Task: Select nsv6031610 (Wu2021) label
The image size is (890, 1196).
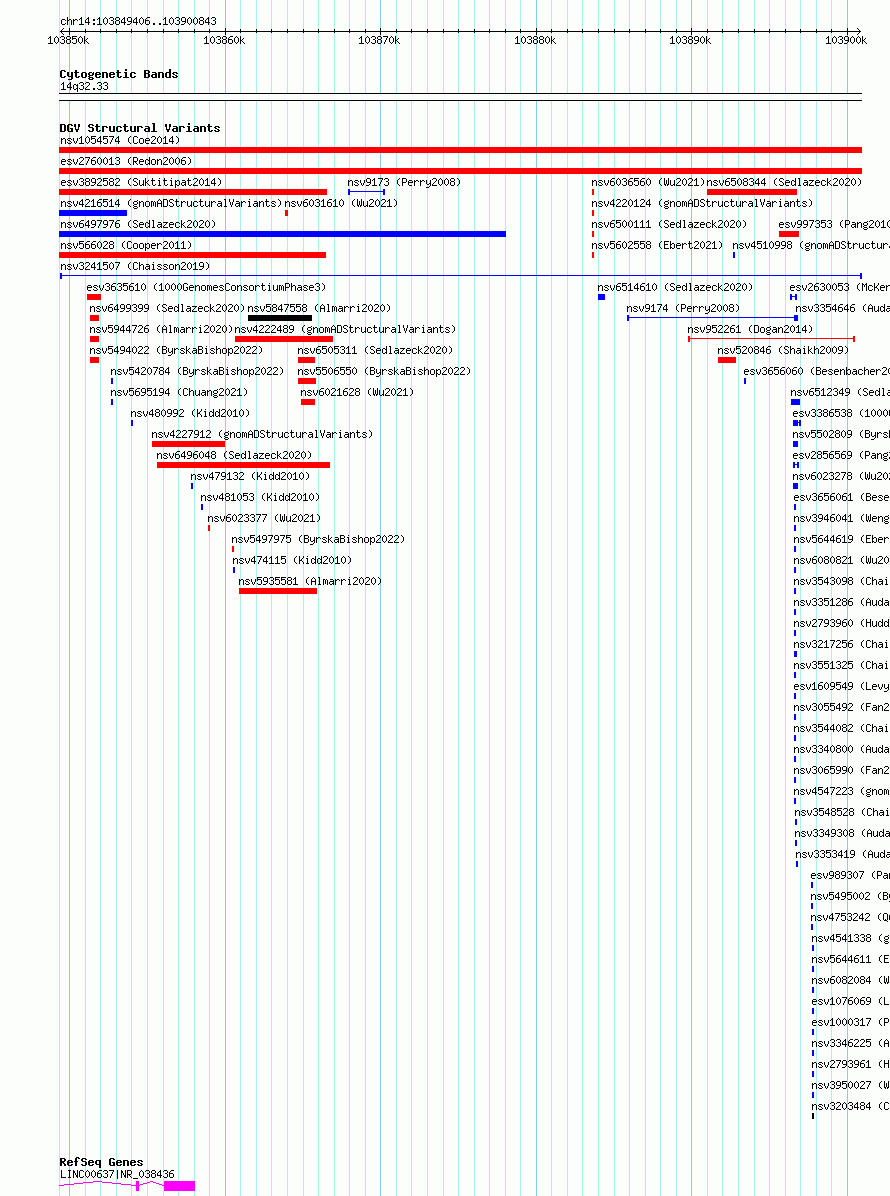Action: (341, 203)
